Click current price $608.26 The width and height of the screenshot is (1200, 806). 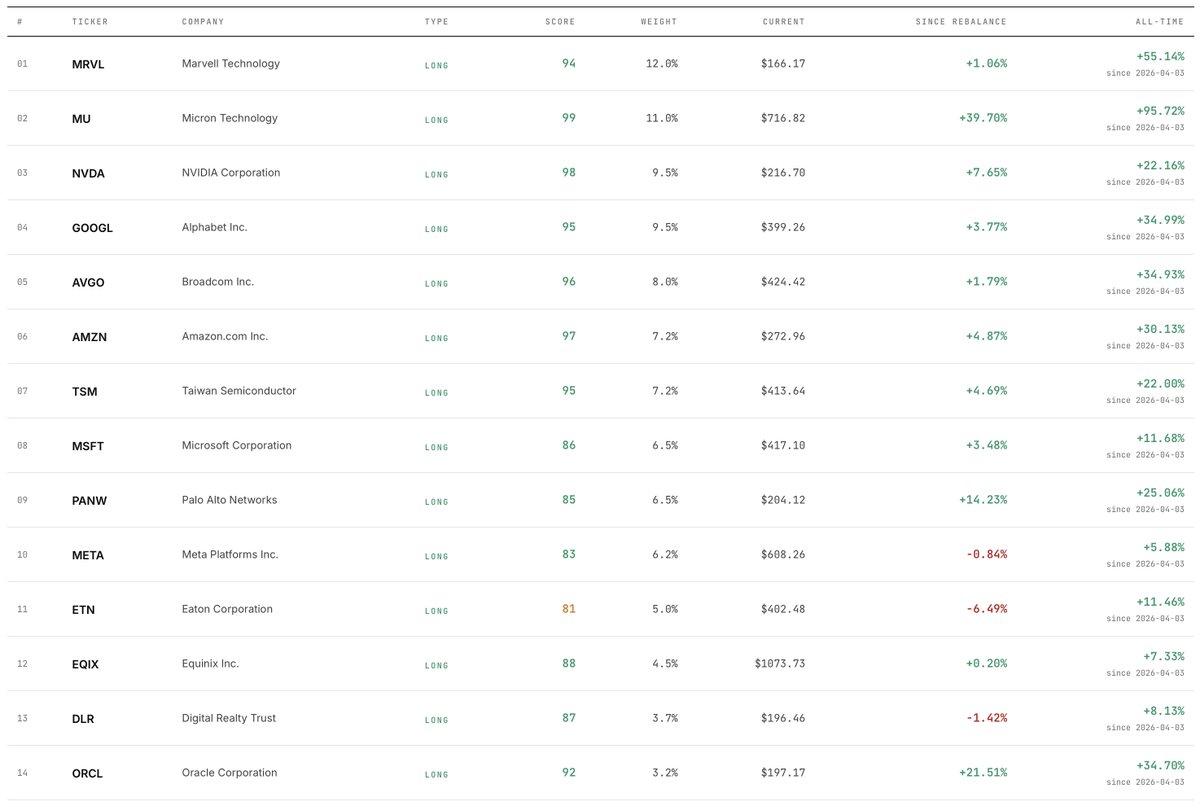pos(783,554)
